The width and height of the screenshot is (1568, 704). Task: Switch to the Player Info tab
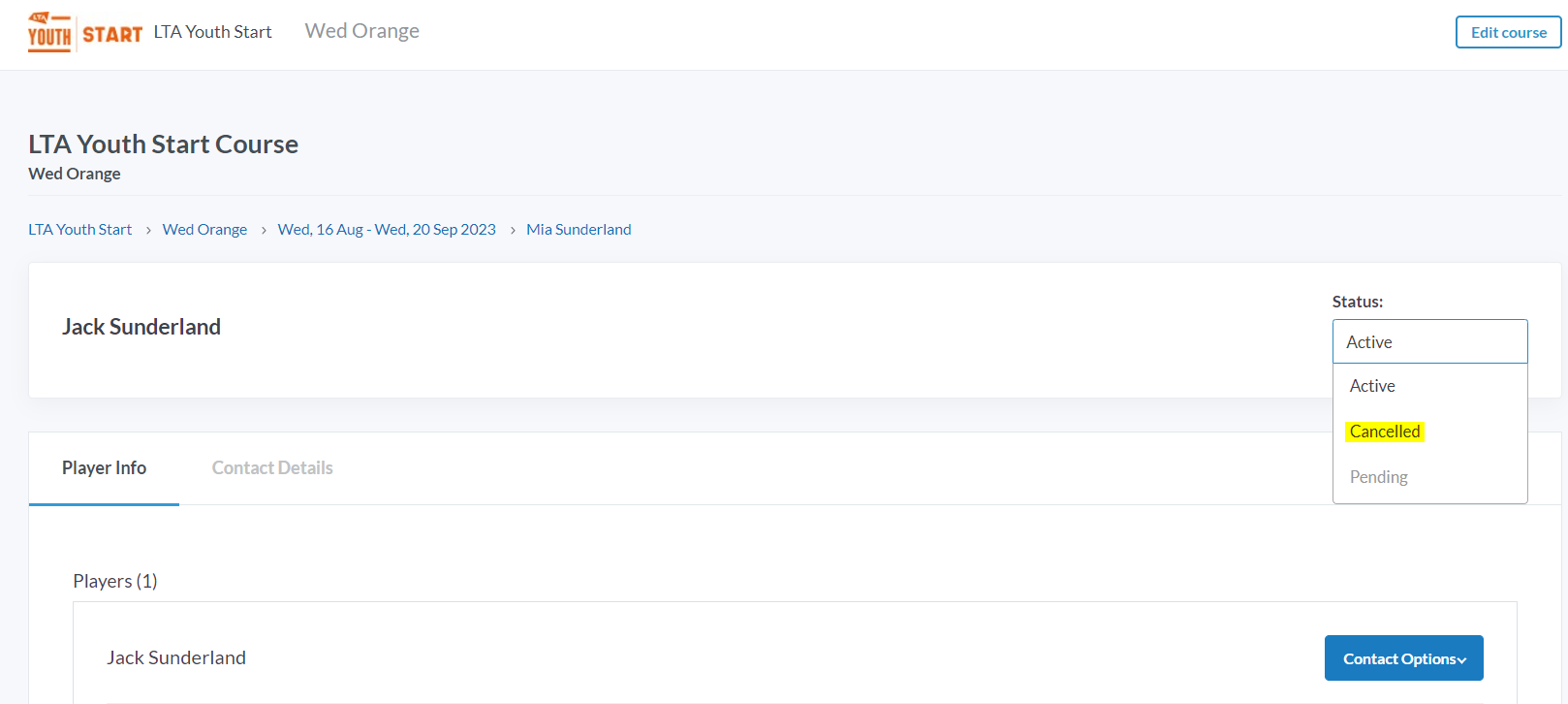(104, 468)
